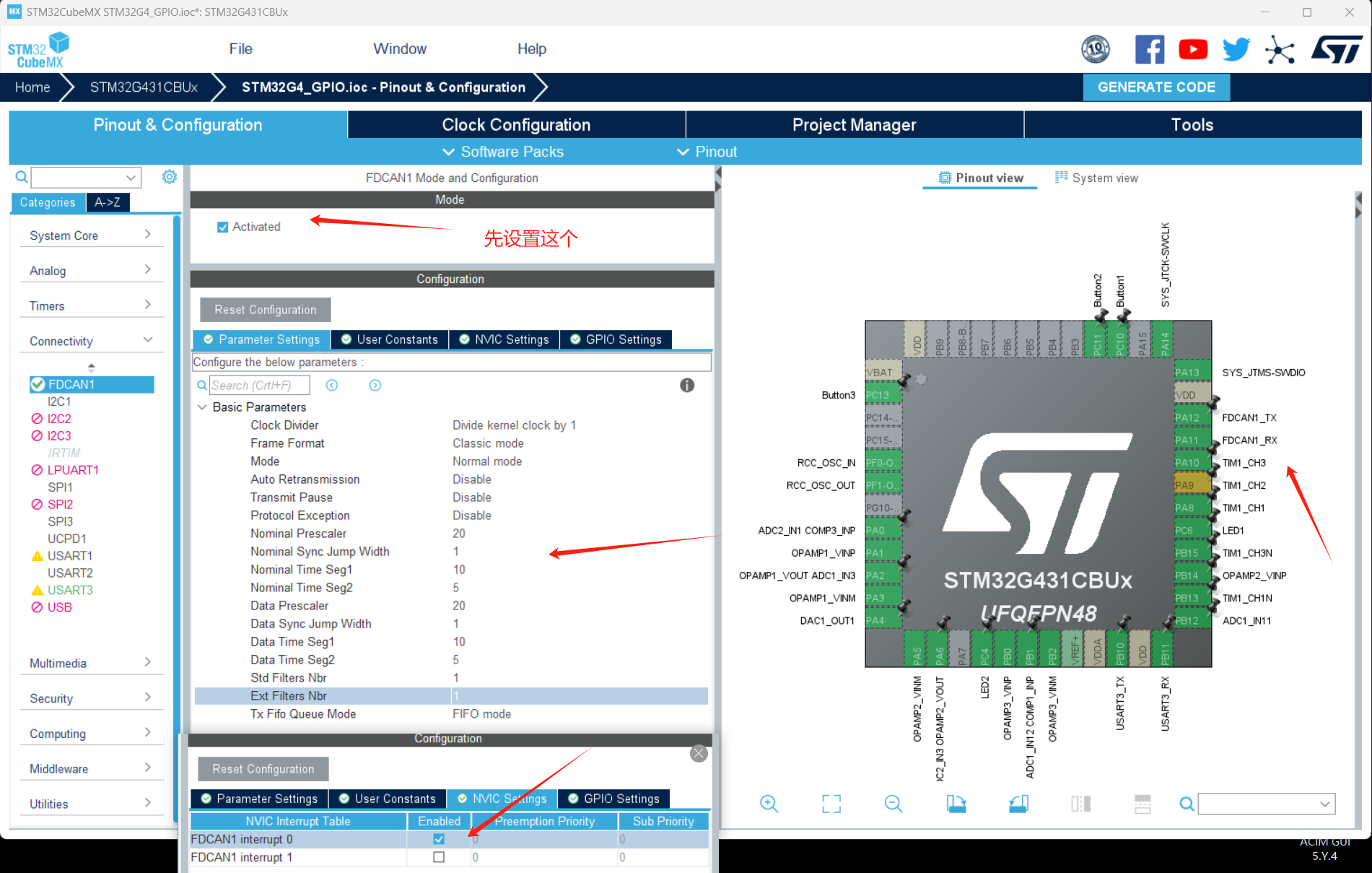Click the parameter Search (Ctrl+F) field
The image size is (1372, 873).
260,386
